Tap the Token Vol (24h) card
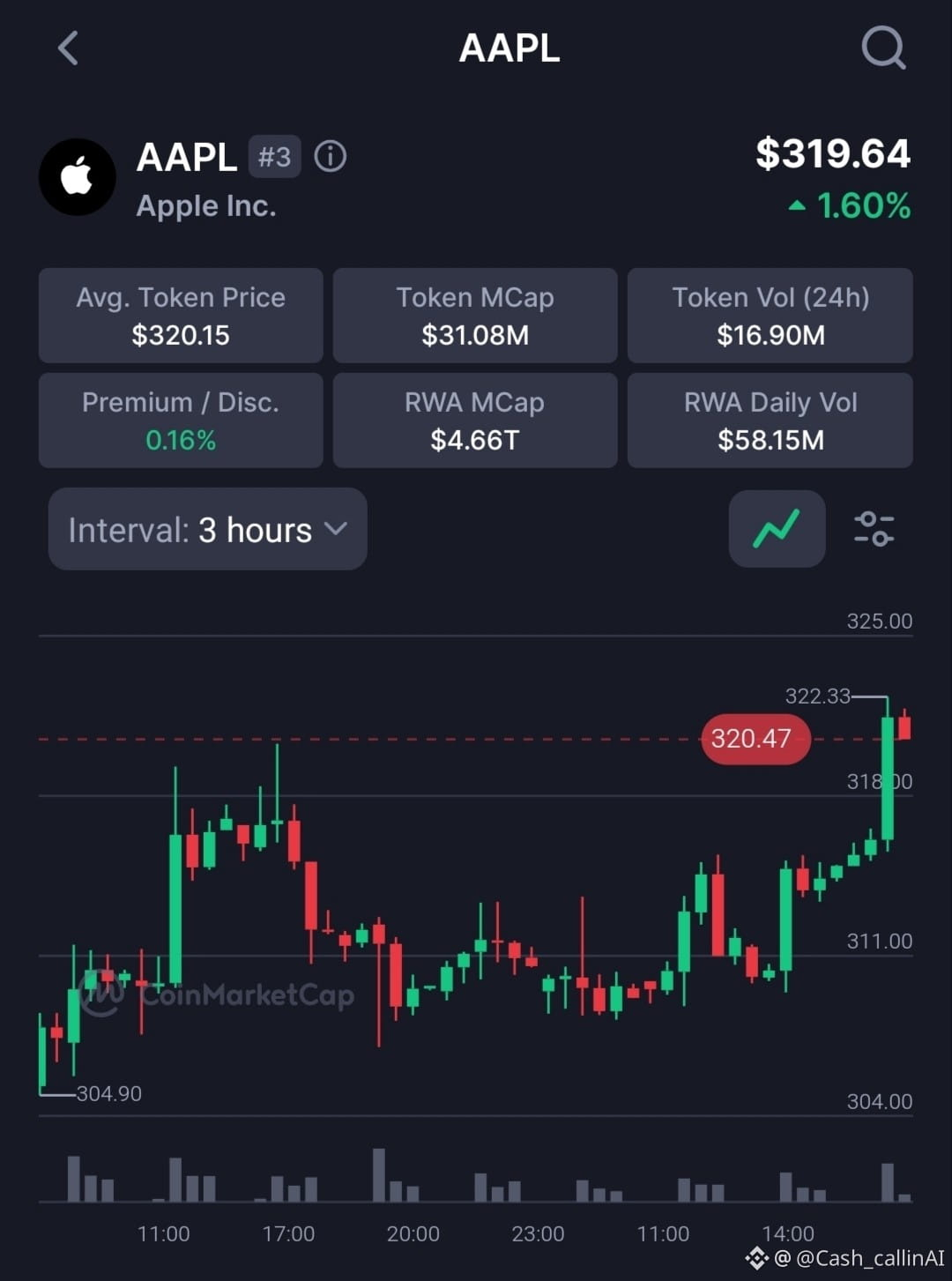Viewport: 952px width, 1281px height. tap(770, 316)
